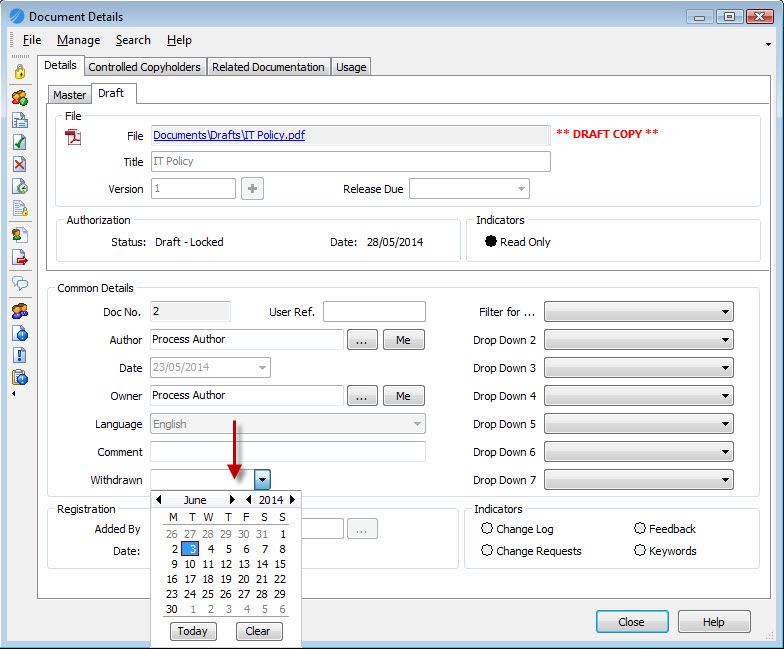The height and width of the screenshot is (649, 784).
Task: Switch to the Master sub-tab
Action: [70, 94]
